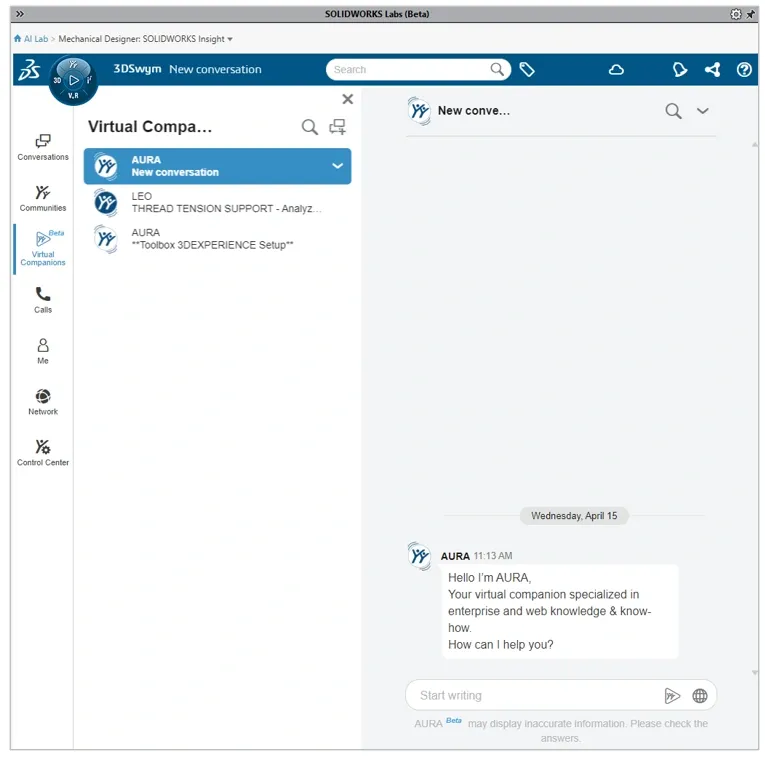765x757 pixels.
Task: Open AURA Toolbox 3DEXPERIENCE Setup conversation
Action: pyautogui.click(x=217, y=239)
